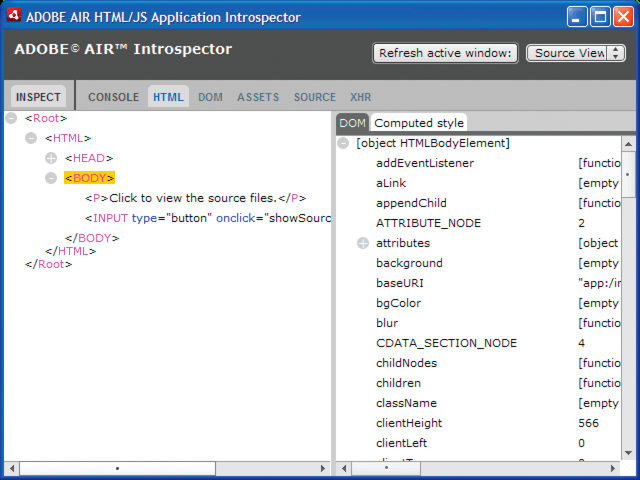This screenshot has width=640, height=480.
Task: Switch to the CONSOLE tab
Action: [x=113, y=97]
